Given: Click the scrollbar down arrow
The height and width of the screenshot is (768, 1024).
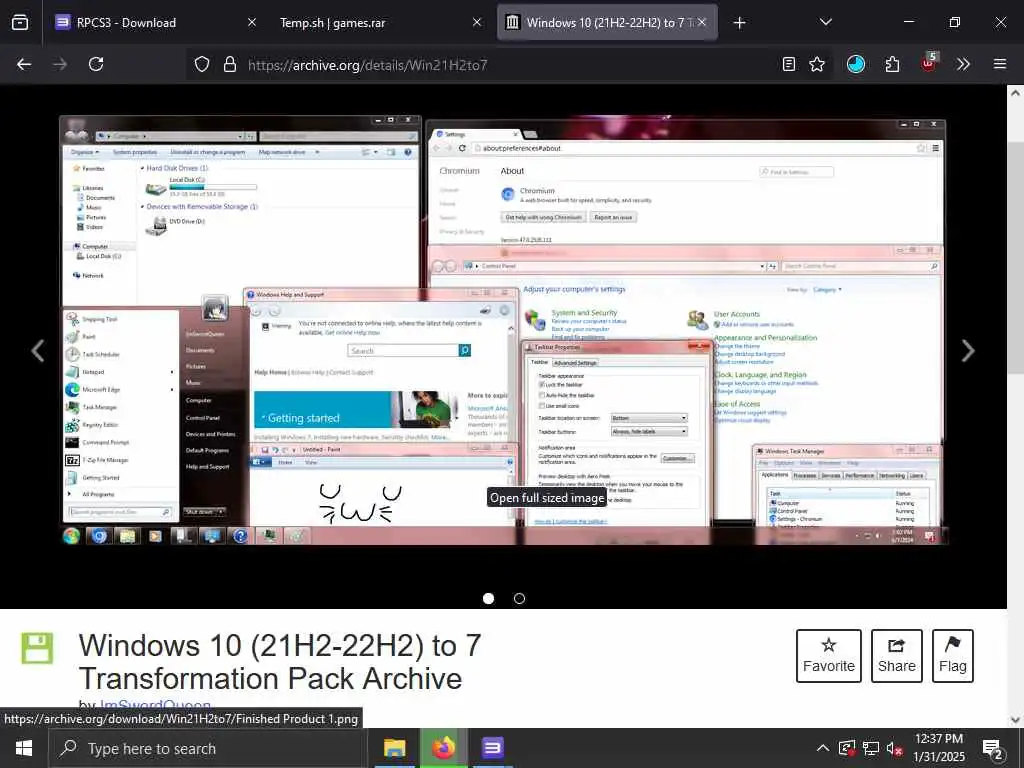Looking at the screenshot, I should point(1015,720).
